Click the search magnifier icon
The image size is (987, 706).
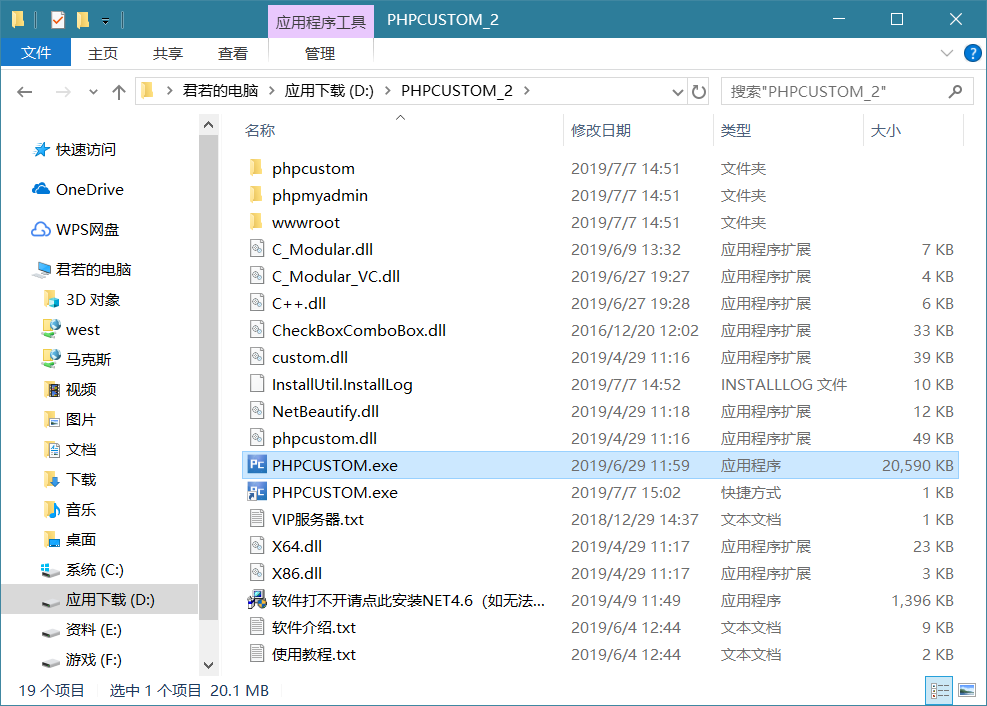click(x=955, y=92)
